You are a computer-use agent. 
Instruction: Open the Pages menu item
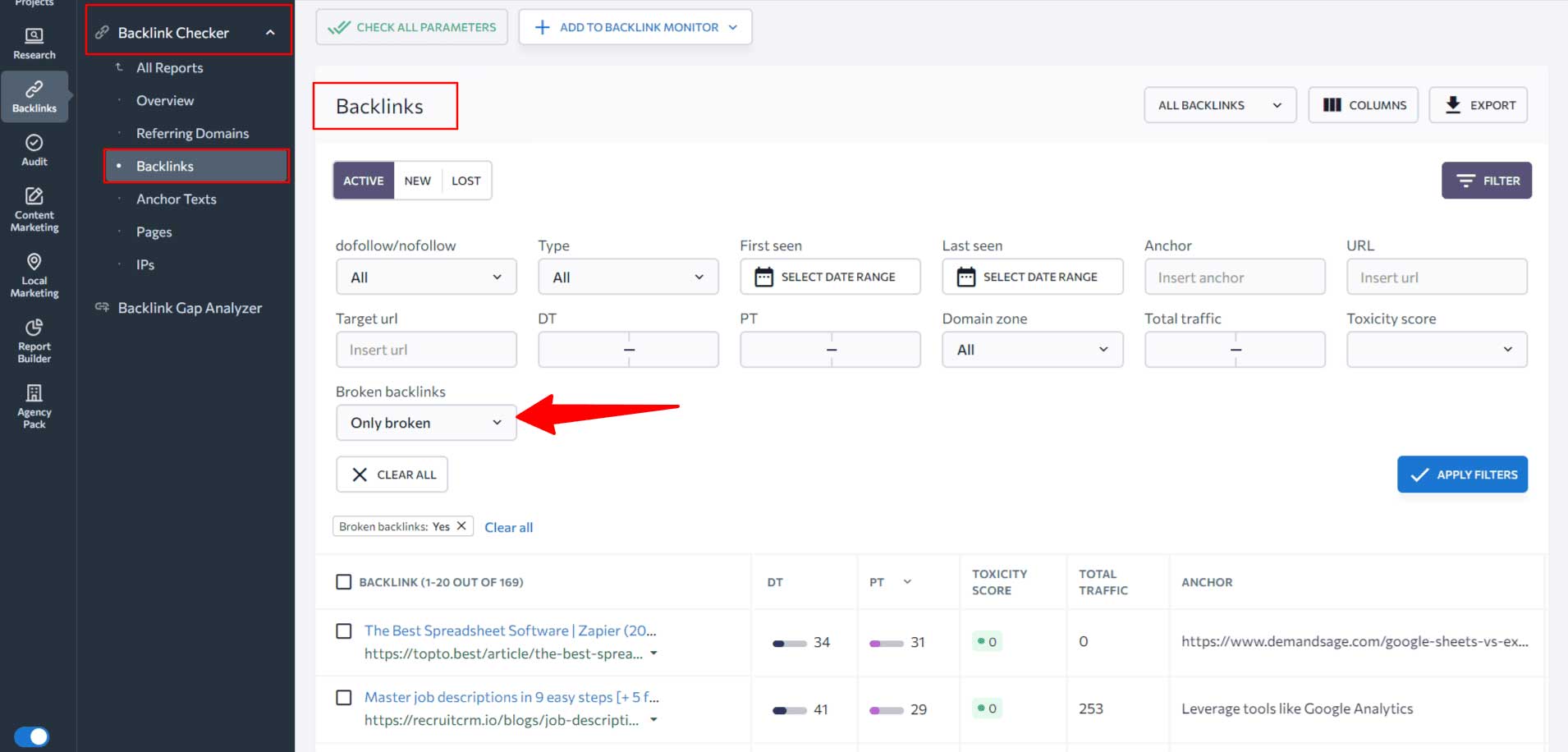click(x=154, y=232)
